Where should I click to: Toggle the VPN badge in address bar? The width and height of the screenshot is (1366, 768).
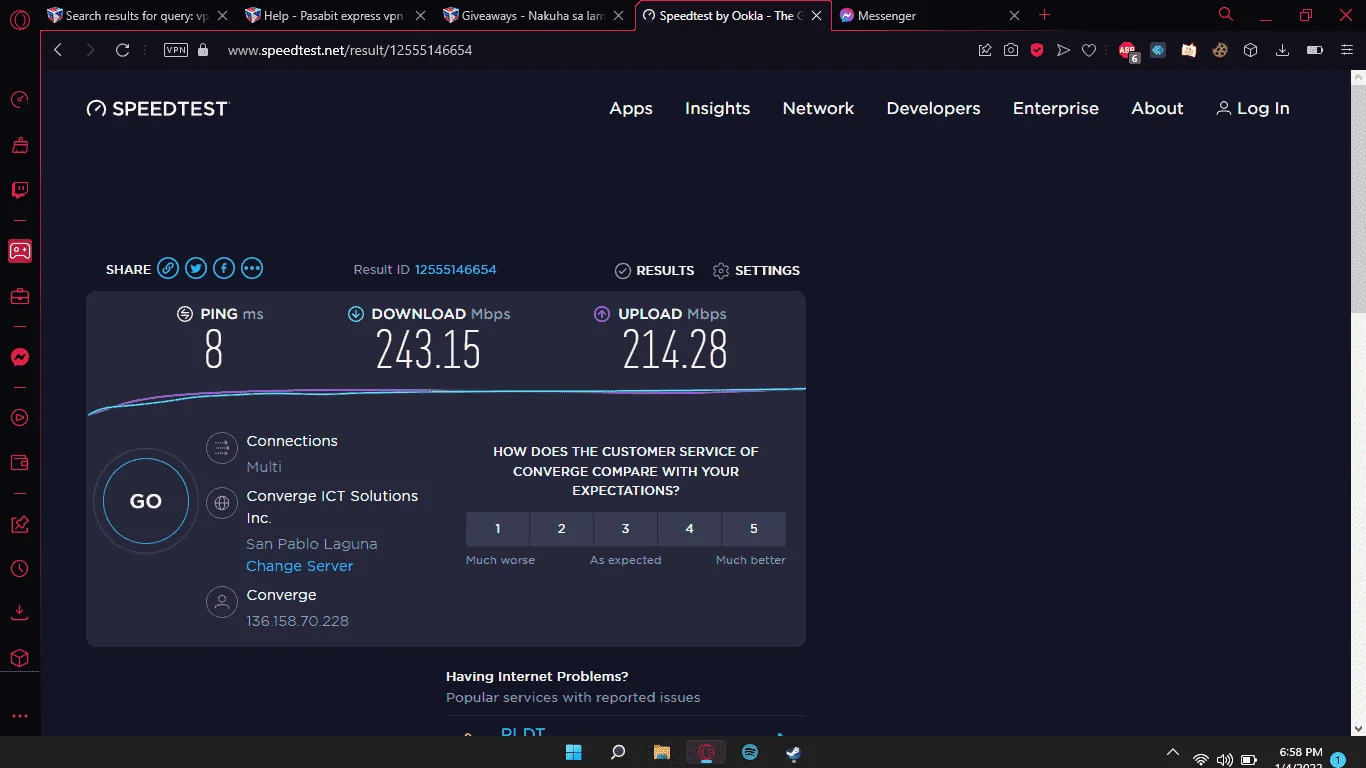coord(176,50)
